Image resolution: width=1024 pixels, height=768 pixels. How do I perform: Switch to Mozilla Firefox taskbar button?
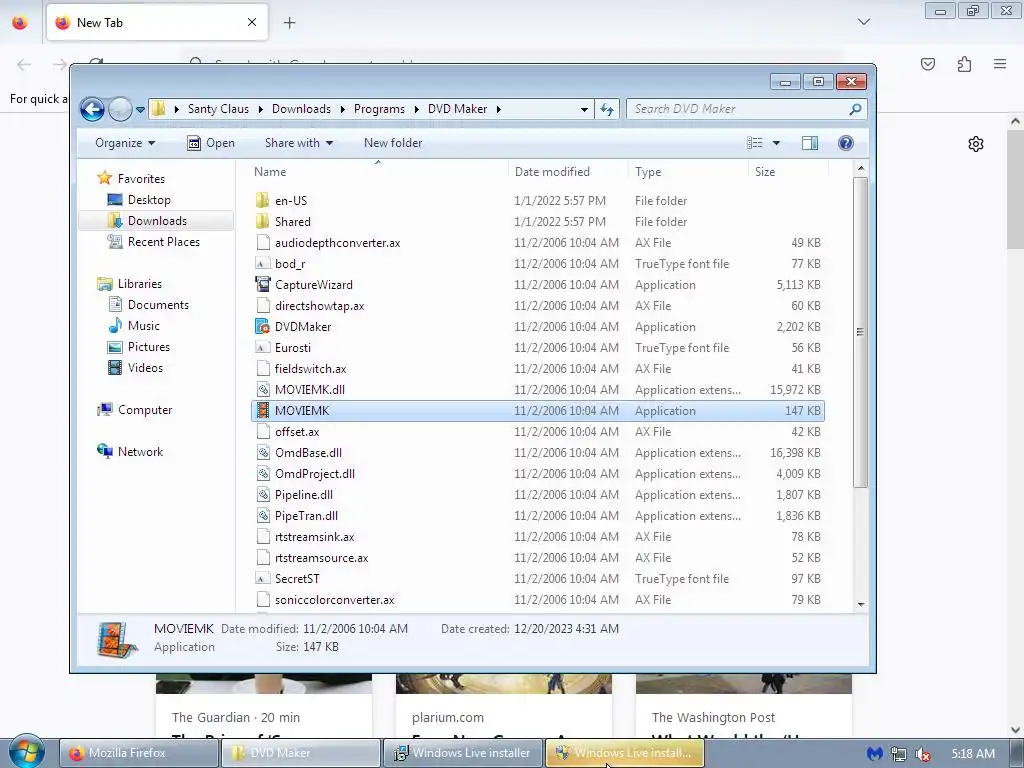point(139,753)
